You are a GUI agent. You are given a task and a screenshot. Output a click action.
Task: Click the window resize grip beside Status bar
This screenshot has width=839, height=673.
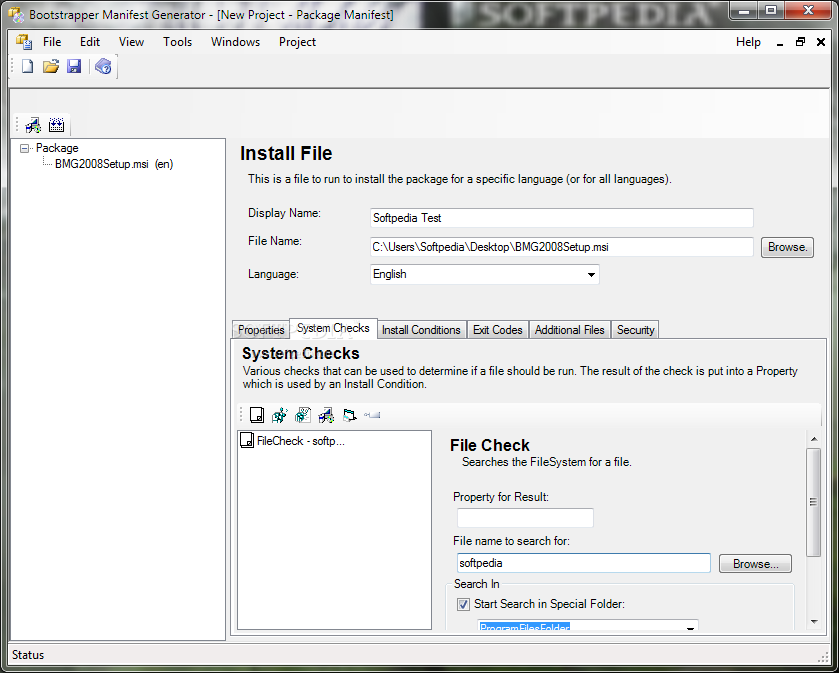click(x=822, y=657)
